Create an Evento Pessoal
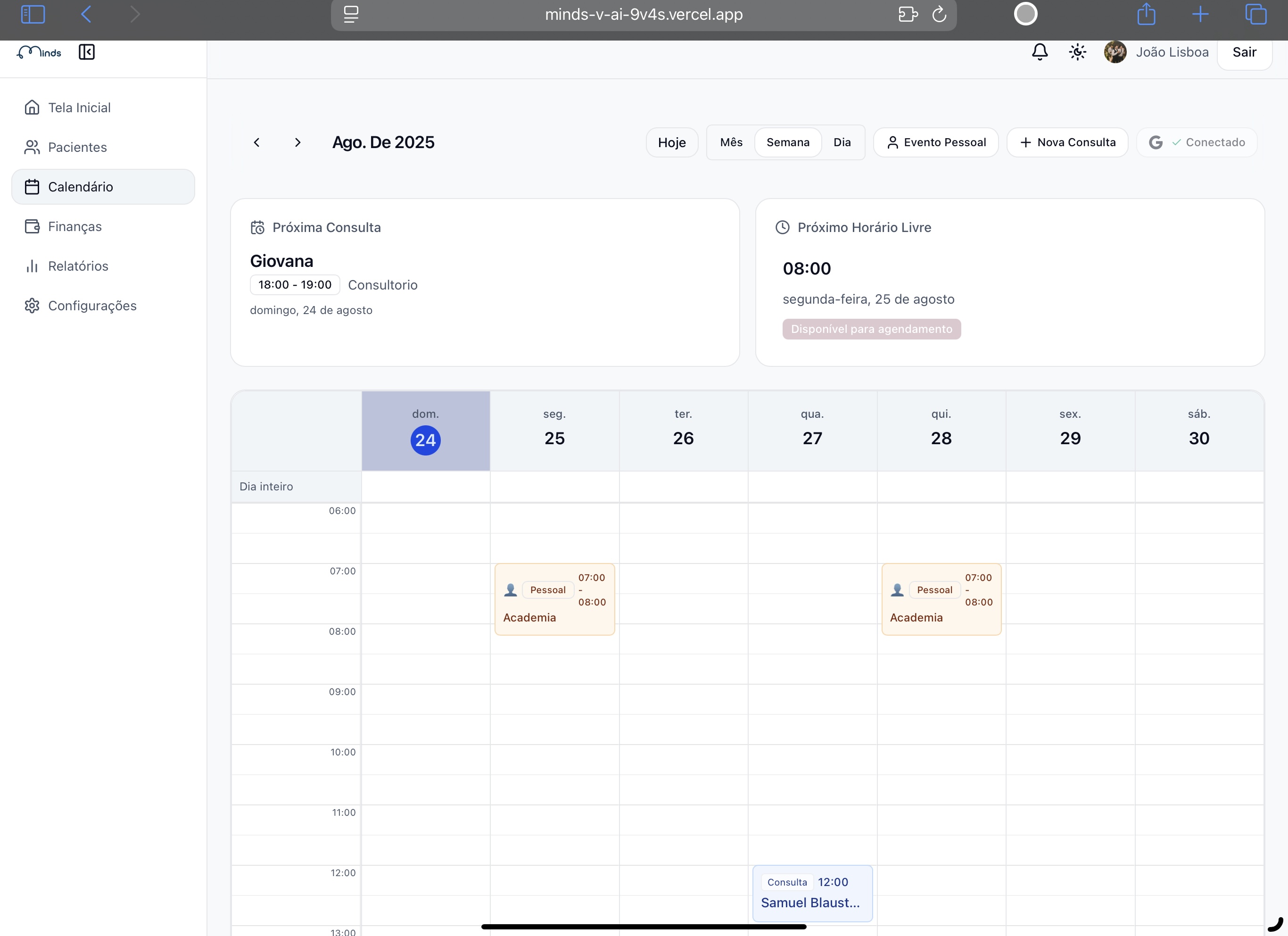This screenshot has height=936, width=1288. click(936, 142)
